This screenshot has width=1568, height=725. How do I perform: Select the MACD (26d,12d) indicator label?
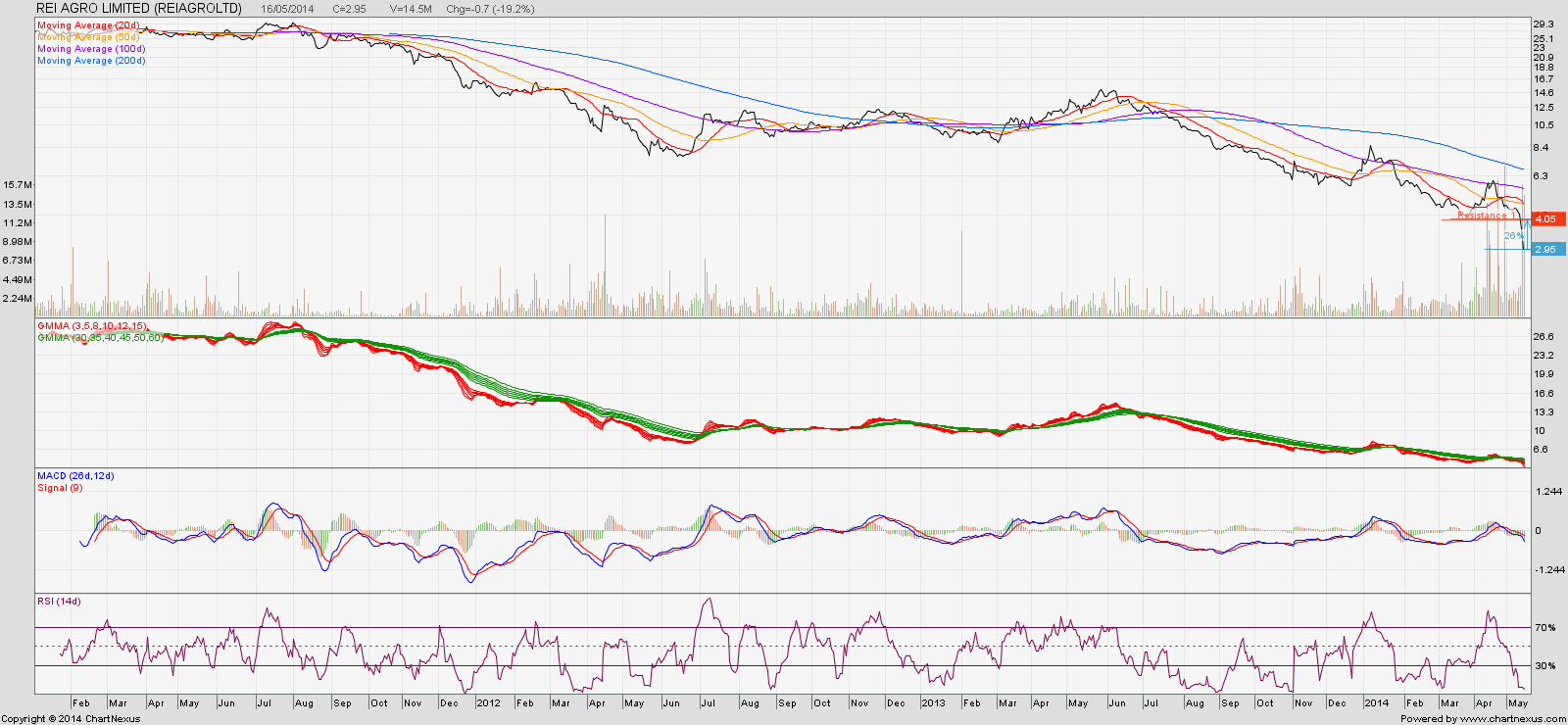pyautogui.click(x=75, y=476)
